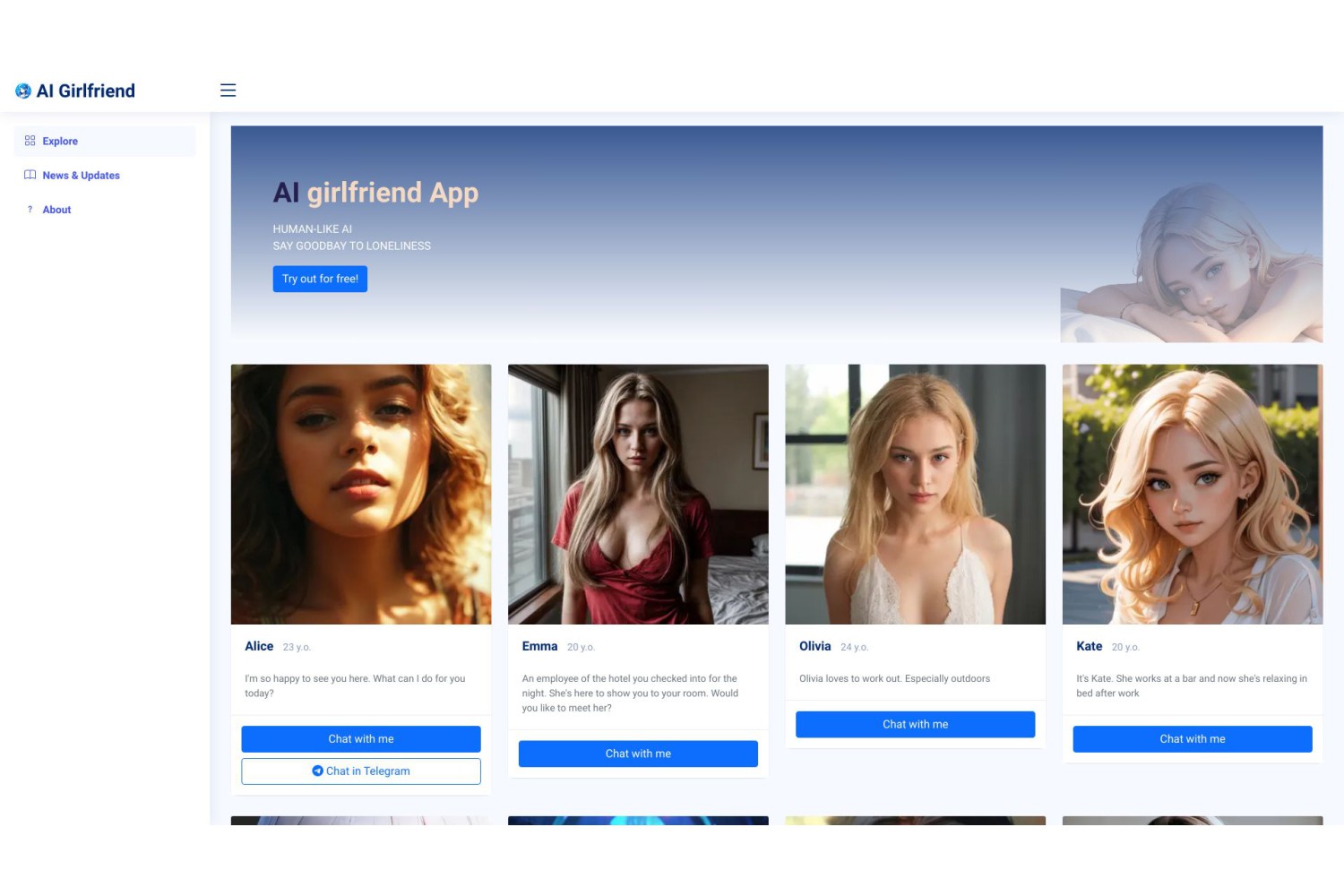Viewport: 1344px width, 896px height.
Task: Open the Explore menu item
Action: pos(105,142)
